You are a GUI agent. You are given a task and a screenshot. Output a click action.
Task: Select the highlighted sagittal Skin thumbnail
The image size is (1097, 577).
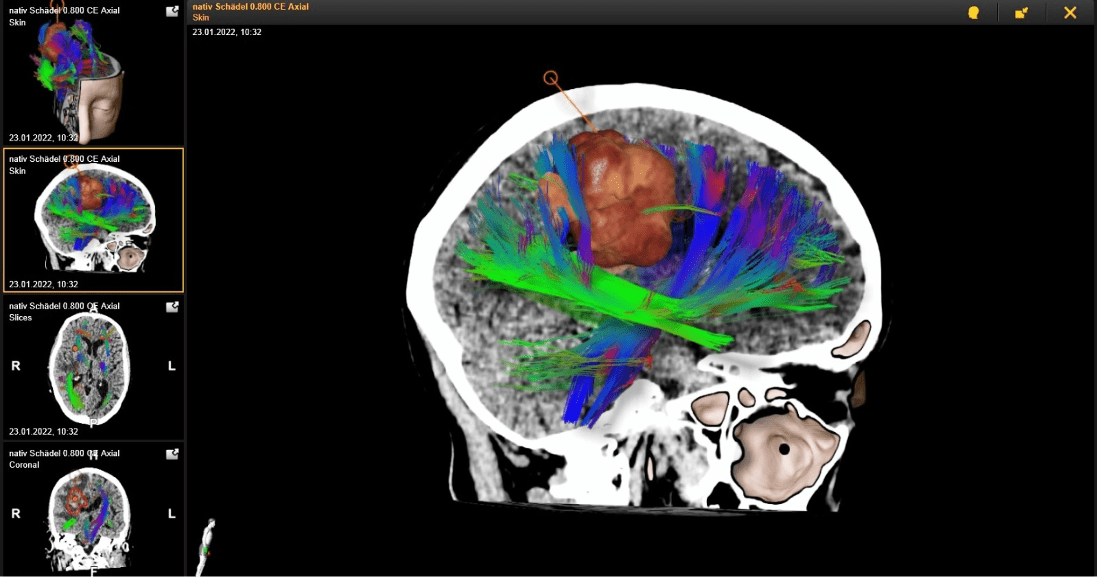[93, 220]
